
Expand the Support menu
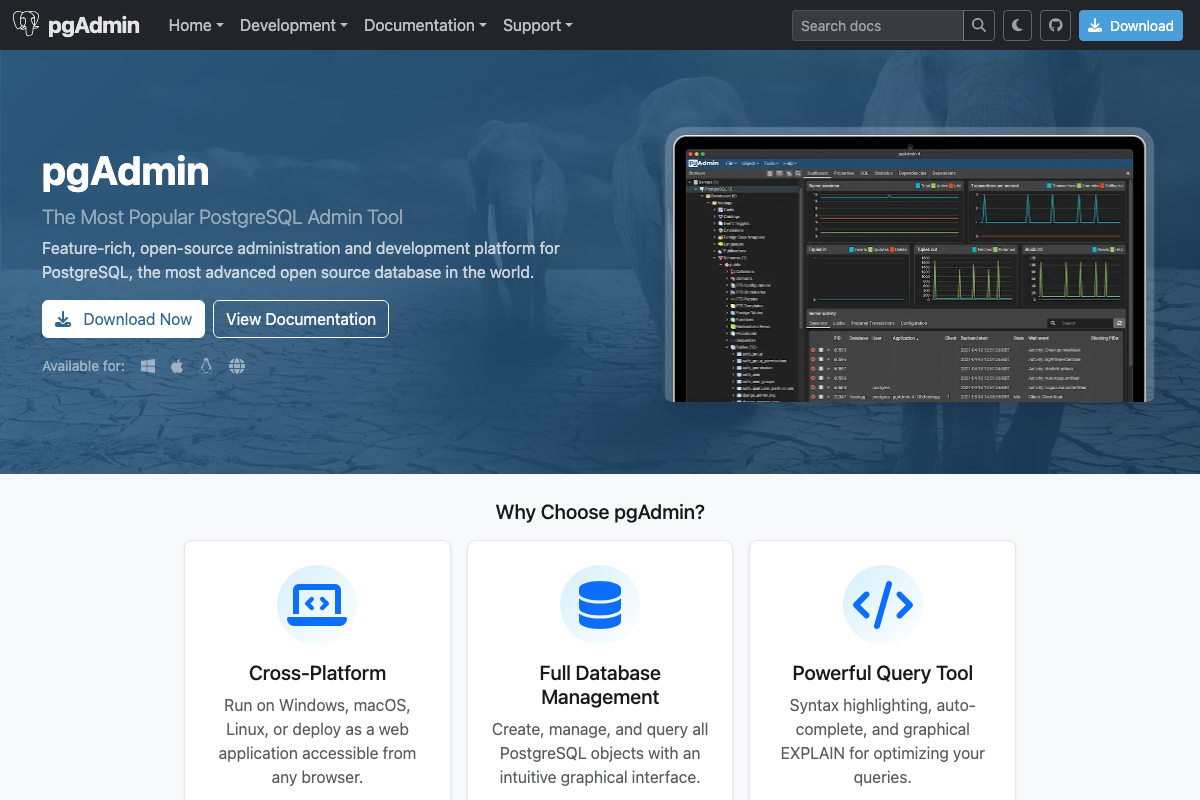[538, 25]
